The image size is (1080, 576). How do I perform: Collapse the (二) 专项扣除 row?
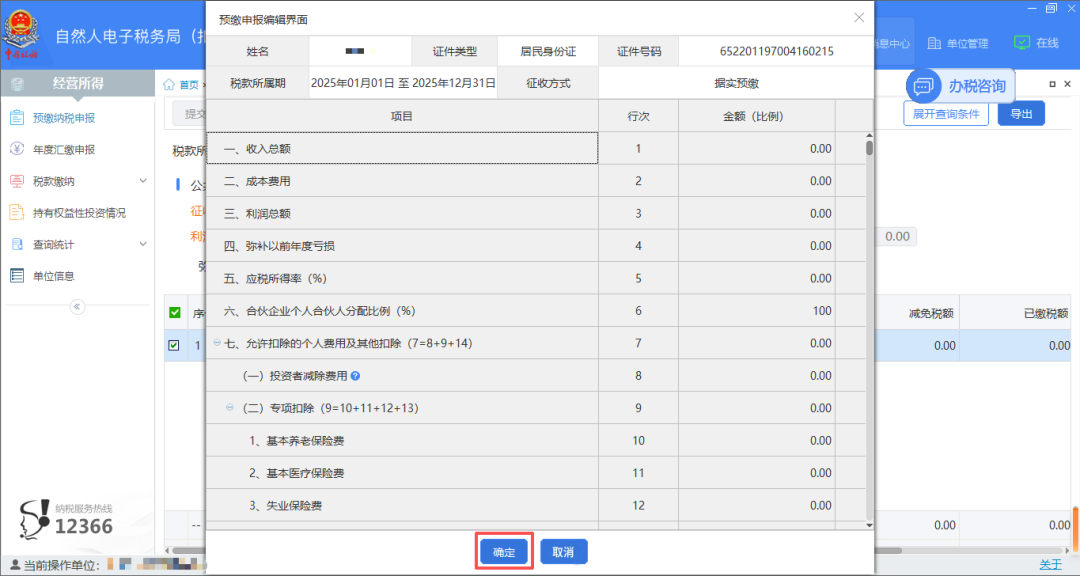click(x=230, y=408)
